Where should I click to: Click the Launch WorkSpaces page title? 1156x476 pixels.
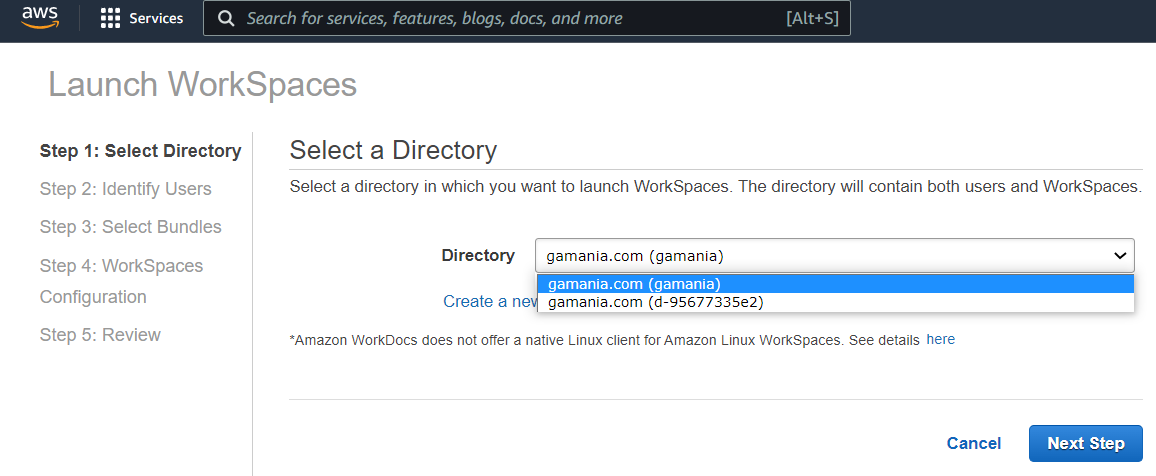coord(202,85)
